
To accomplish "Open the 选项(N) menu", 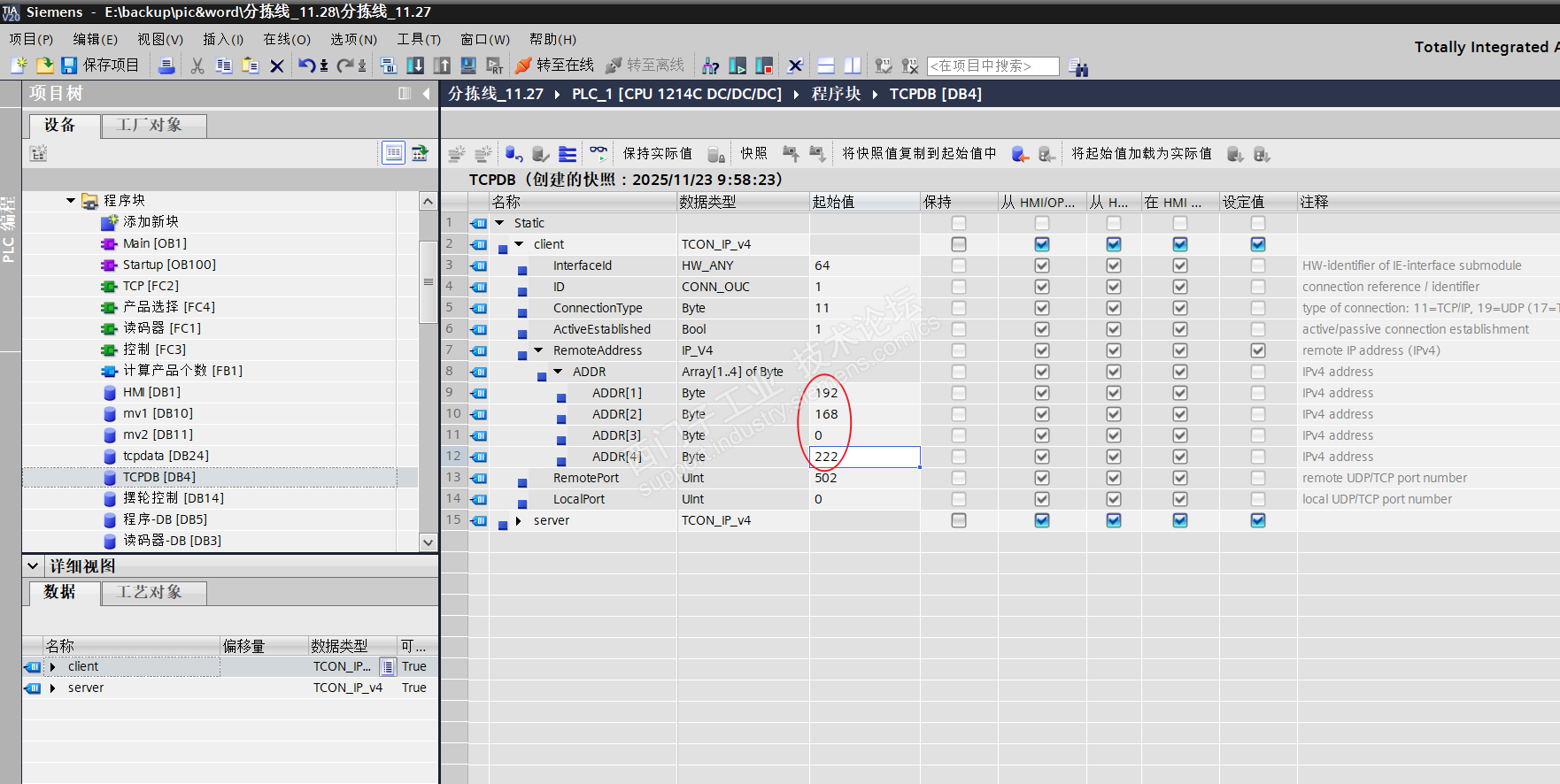I will [354, 39].
